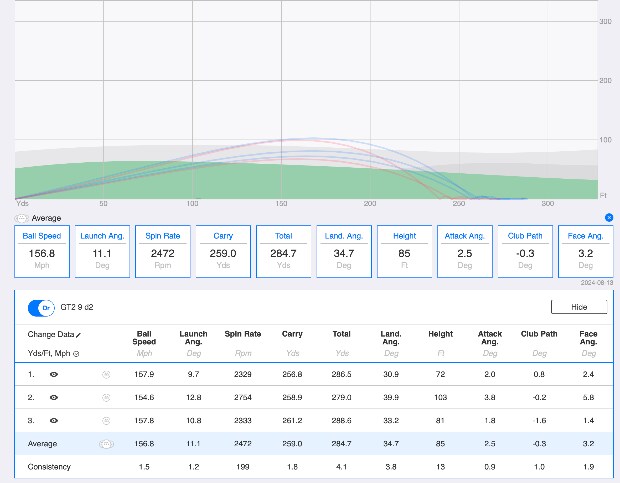620x483 pixels.
Task: Click the icon in the Average row
Action: (x=106, y=443)
